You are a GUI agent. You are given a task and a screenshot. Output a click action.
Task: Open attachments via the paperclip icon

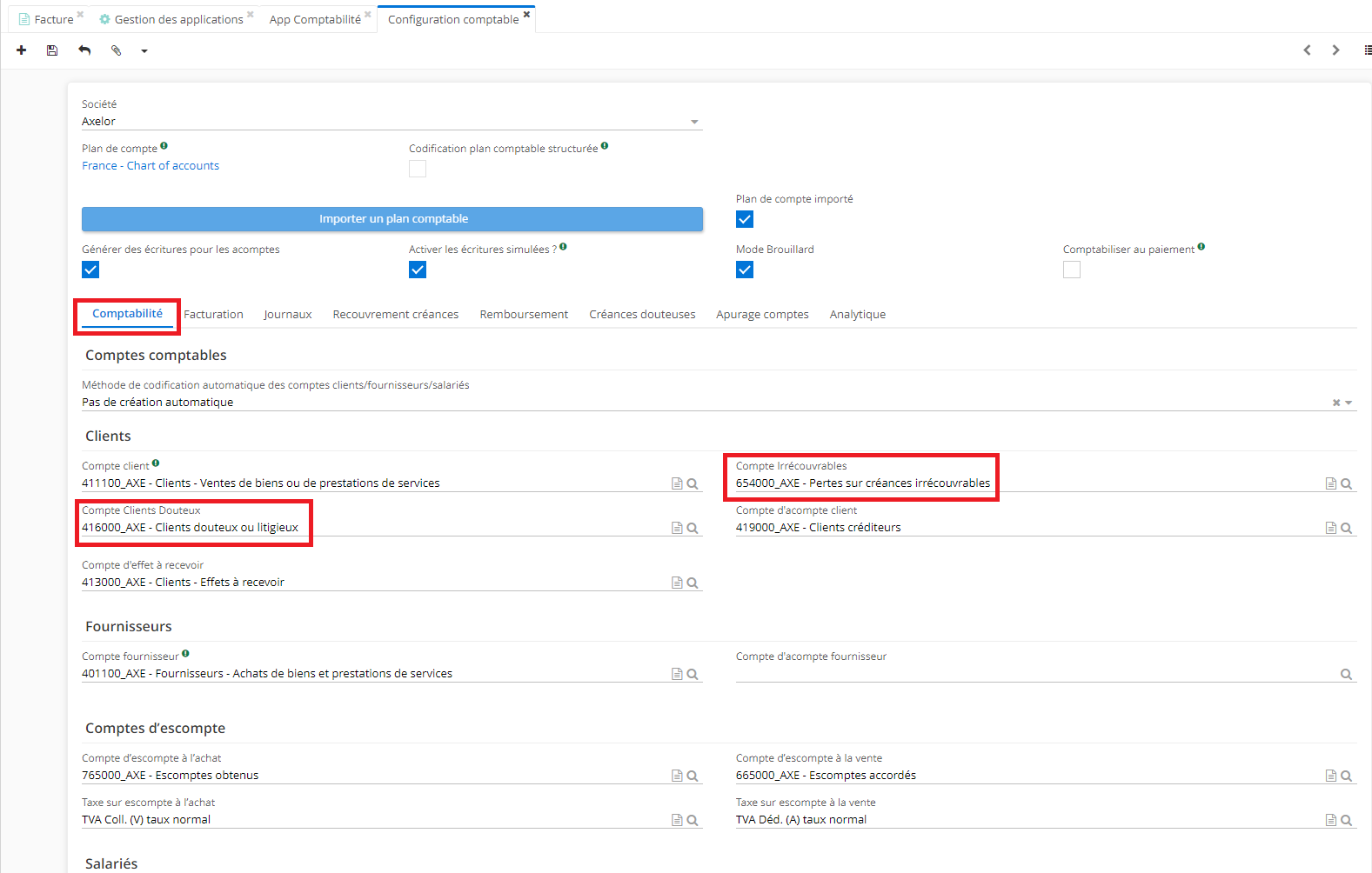pos(116,50)
